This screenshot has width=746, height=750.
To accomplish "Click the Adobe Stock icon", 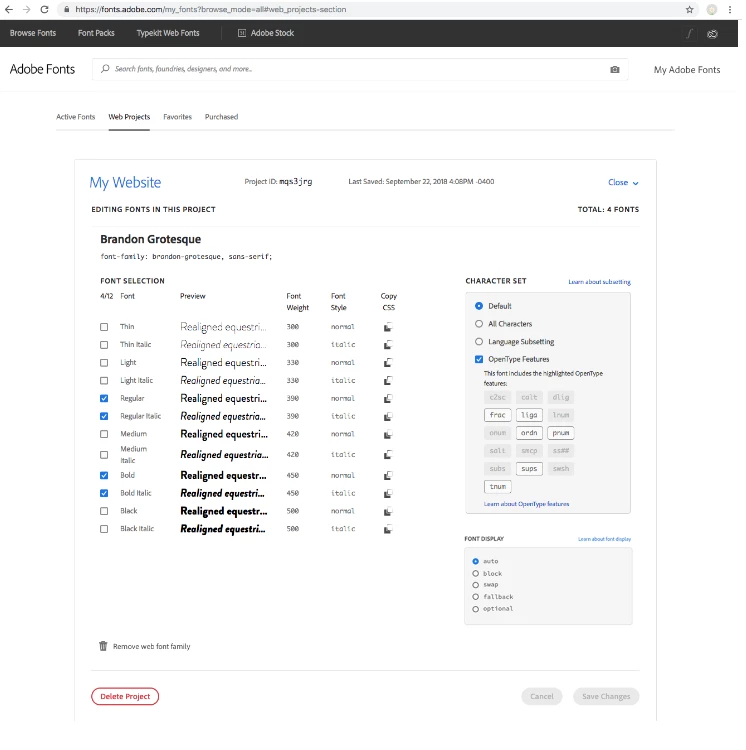I will coord(242,33).
